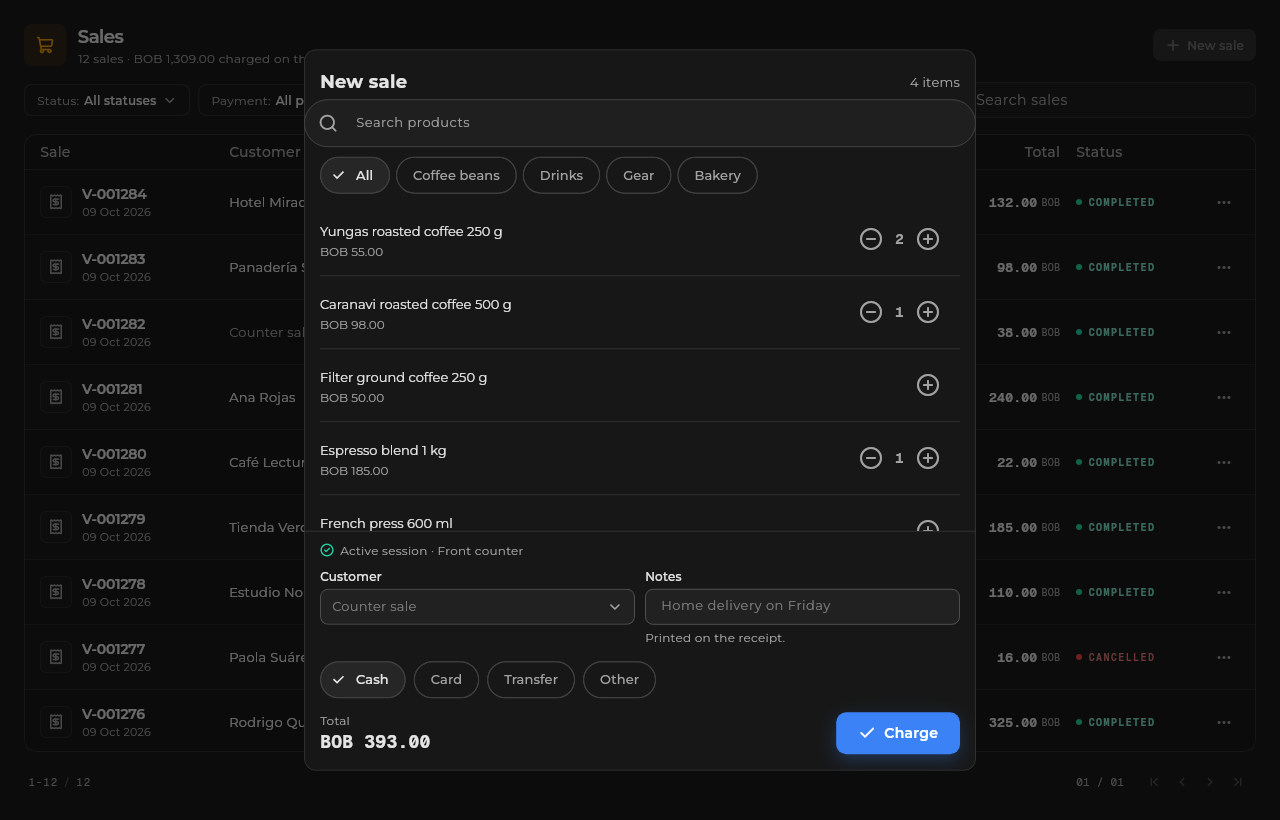
Task: Filter products by Bakery
Action: (x=718, y=175)
